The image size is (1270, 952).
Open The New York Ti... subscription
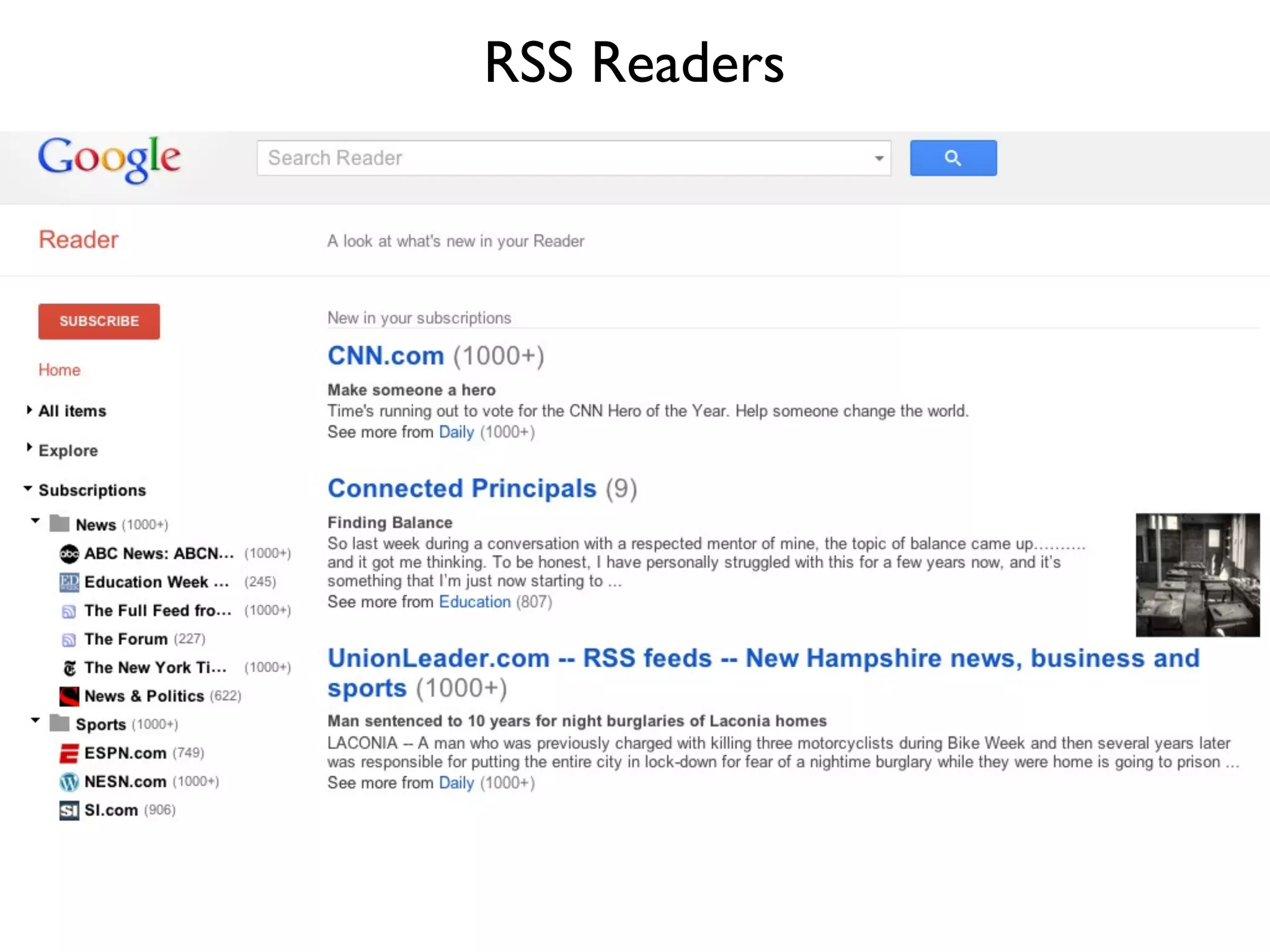click(x=156, y=668)
